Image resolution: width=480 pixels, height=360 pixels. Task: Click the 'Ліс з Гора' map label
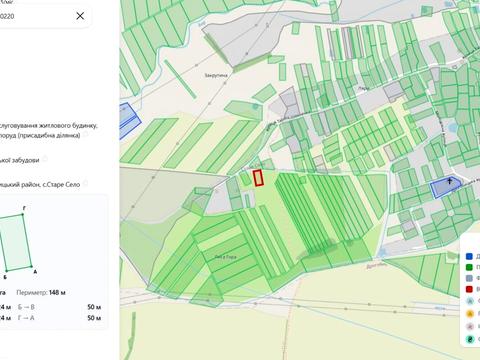tap(225, 257)
